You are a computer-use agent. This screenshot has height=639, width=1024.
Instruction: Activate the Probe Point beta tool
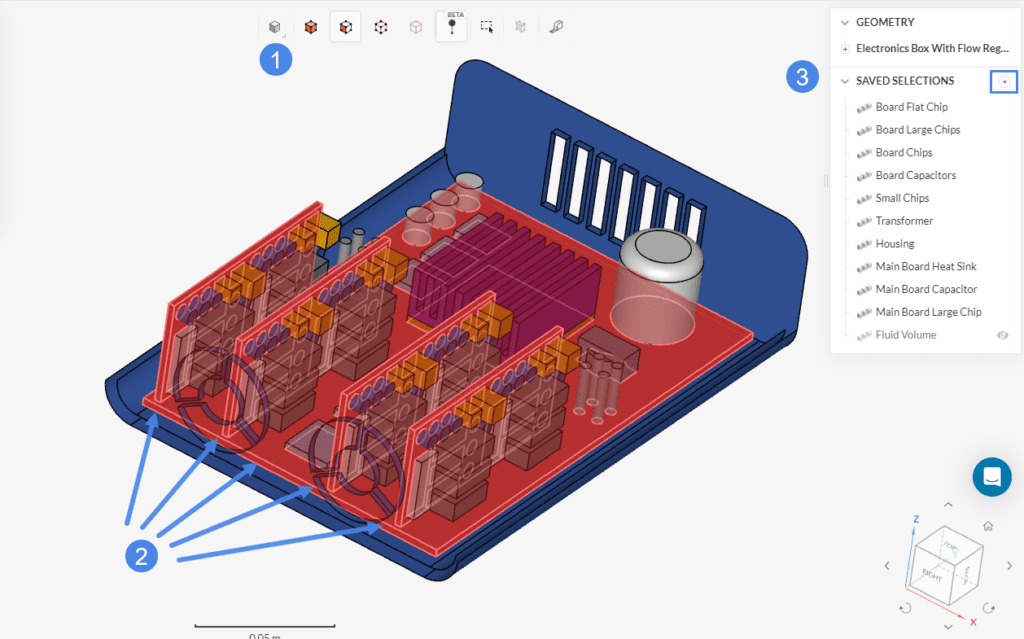(450, 28)
